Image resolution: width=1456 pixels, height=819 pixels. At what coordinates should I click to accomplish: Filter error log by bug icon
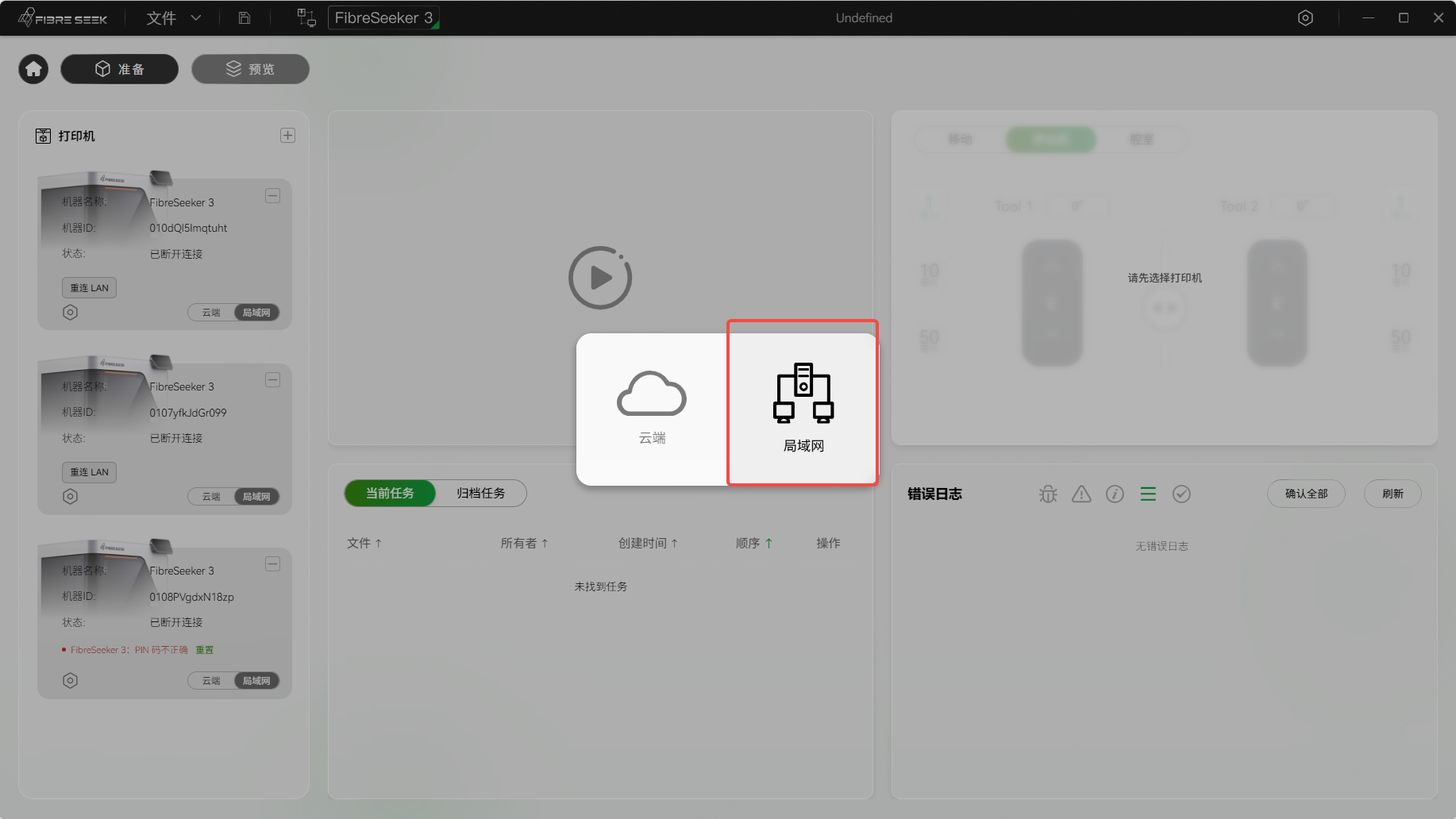(1048, 494)
